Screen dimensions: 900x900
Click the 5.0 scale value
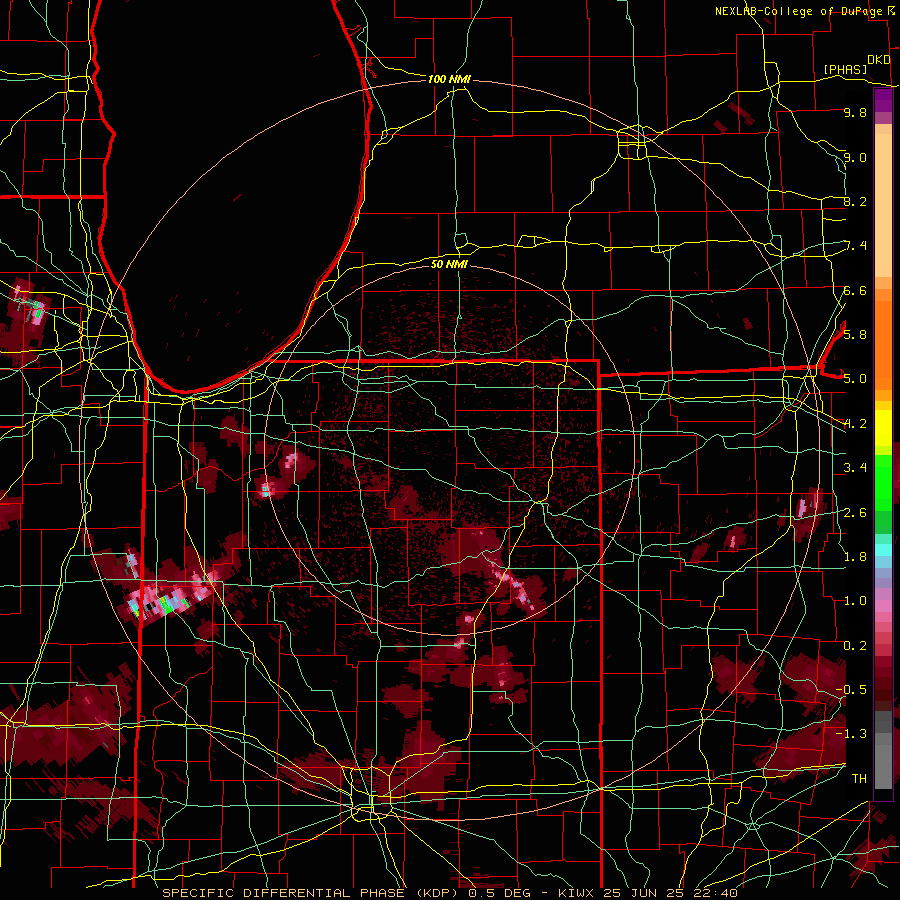[x=855, y=379]
